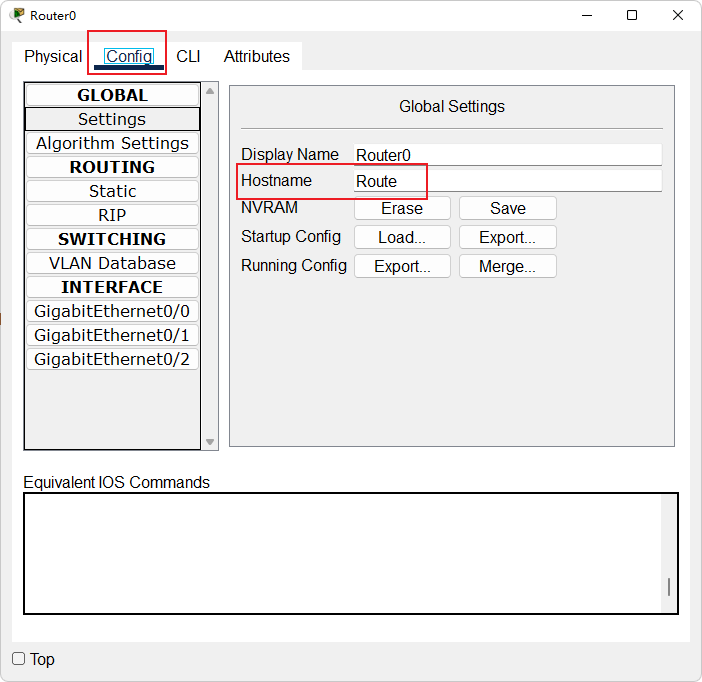
Task: Switch to the Physical tab
Action: pyautogui.click(x=53, y=56)
